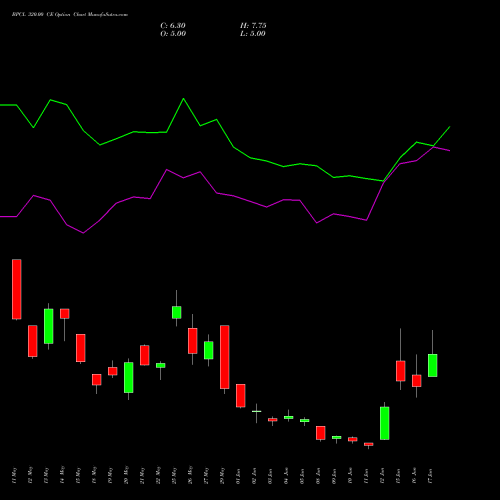Image resolution: width=500 pixels, height=500 pixels.
Task: Click the 17 Jun date label
Action: point(430,476)
